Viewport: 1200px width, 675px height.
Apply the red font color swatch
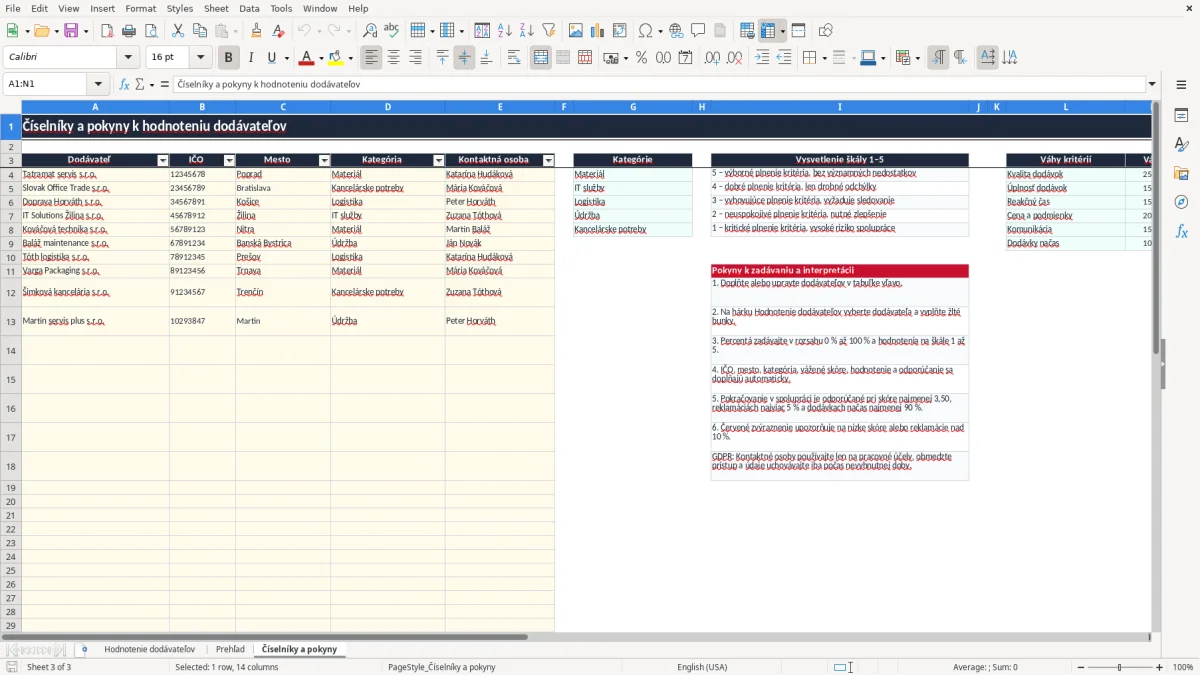pos(307,58)
